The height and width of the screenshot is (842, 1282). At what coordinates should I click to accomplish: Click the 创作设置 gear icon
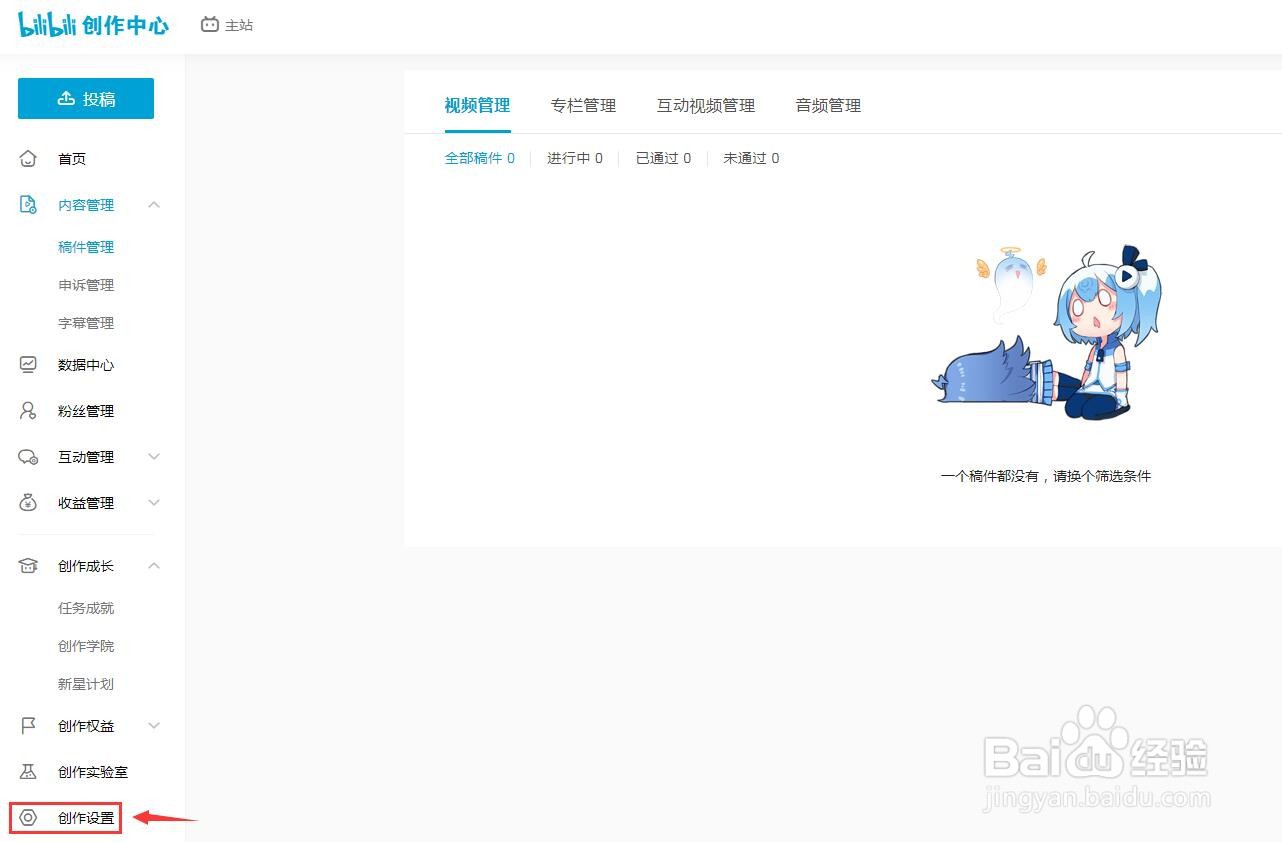[28, 818]
